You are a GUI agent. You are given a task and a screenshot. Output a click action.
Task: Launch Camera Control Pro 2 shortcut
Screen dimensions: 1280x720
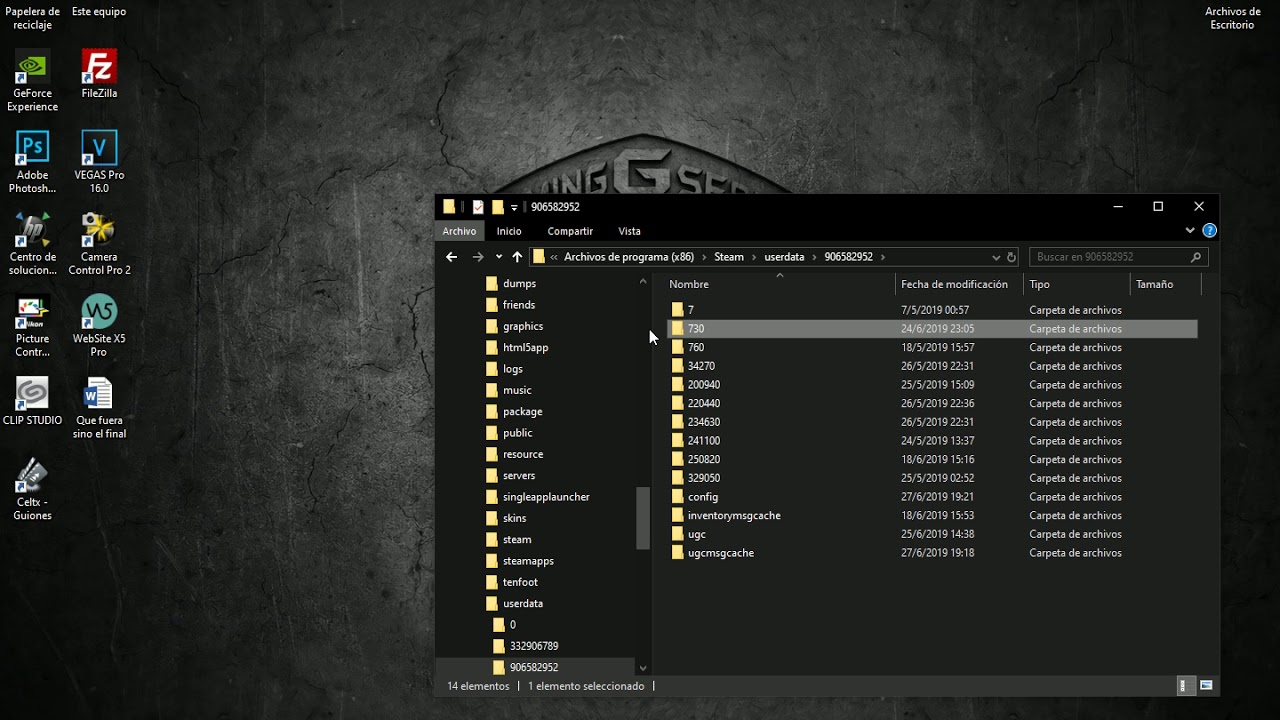click(99, 245)
